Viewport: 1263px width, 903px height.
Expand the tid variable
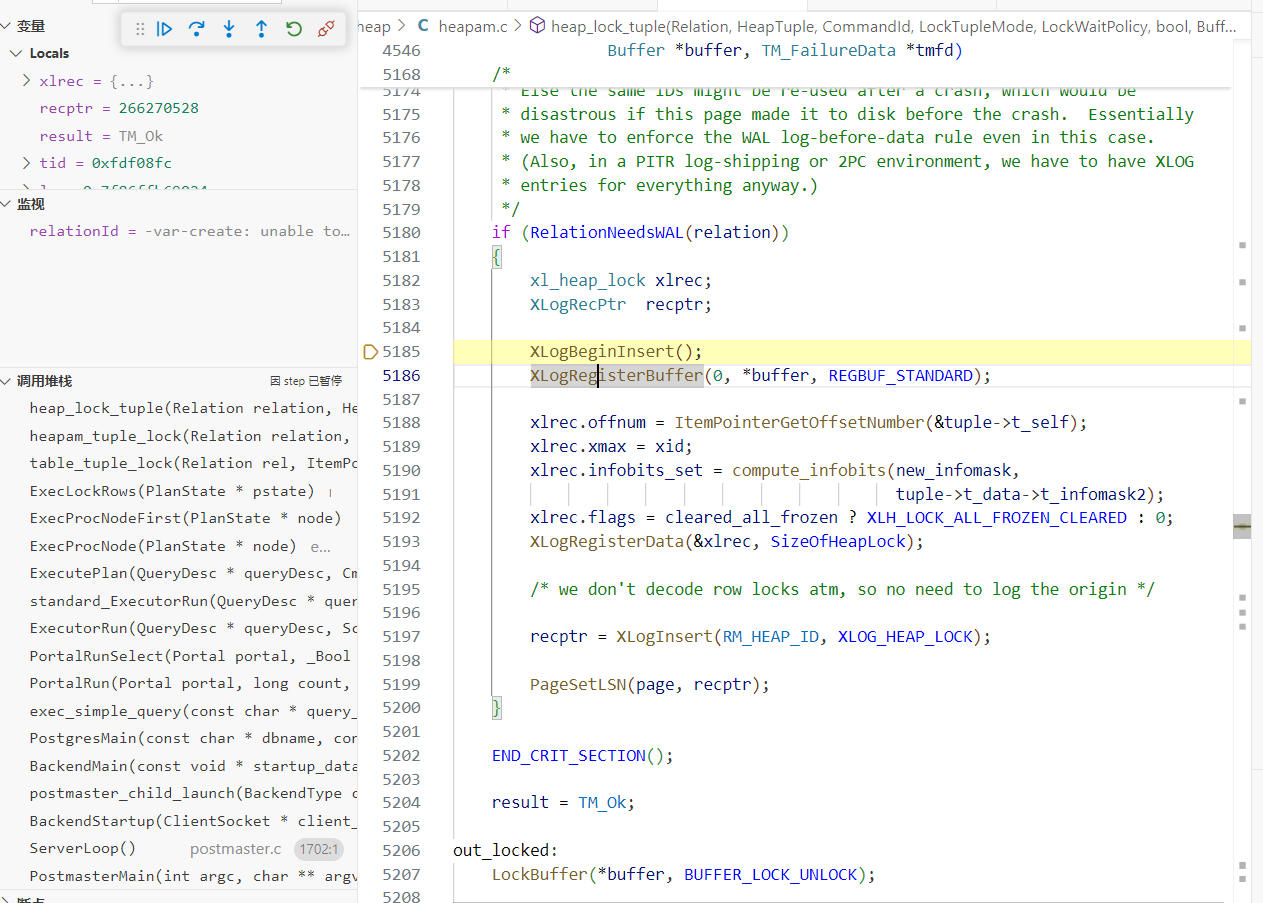click(x=27, y=162)
